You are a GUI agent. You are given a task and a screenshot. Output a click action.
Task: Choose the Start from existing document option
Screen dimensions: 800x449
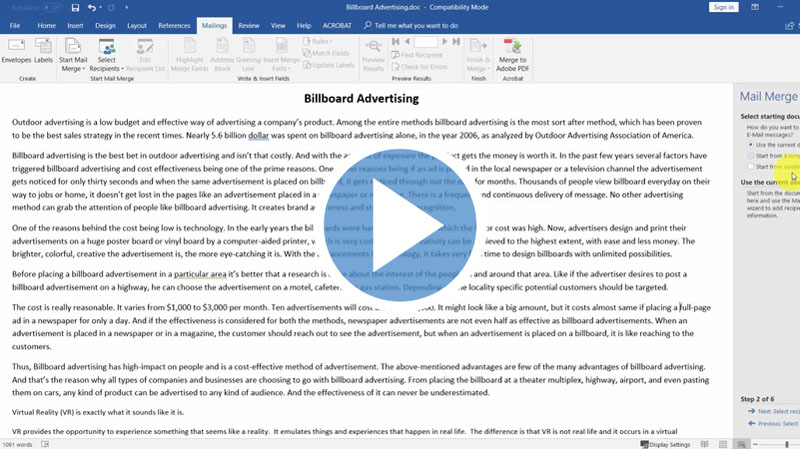[x=752, y=167]
